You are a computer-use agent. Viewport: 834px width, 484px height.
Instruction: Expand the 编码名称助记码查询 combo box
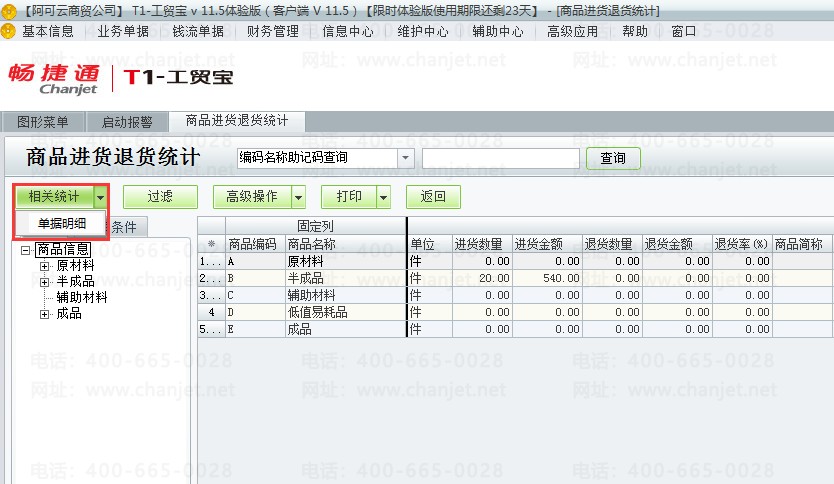click(x=405, y=158)
